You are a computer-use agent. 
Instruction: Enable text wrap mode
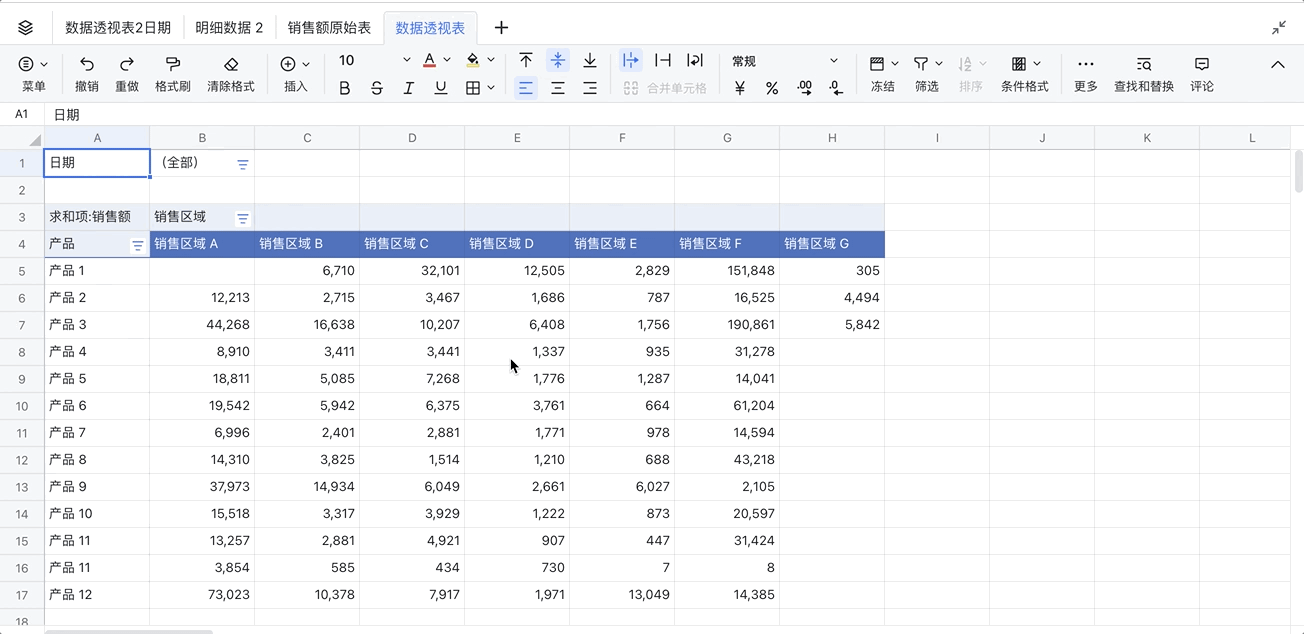695,61
